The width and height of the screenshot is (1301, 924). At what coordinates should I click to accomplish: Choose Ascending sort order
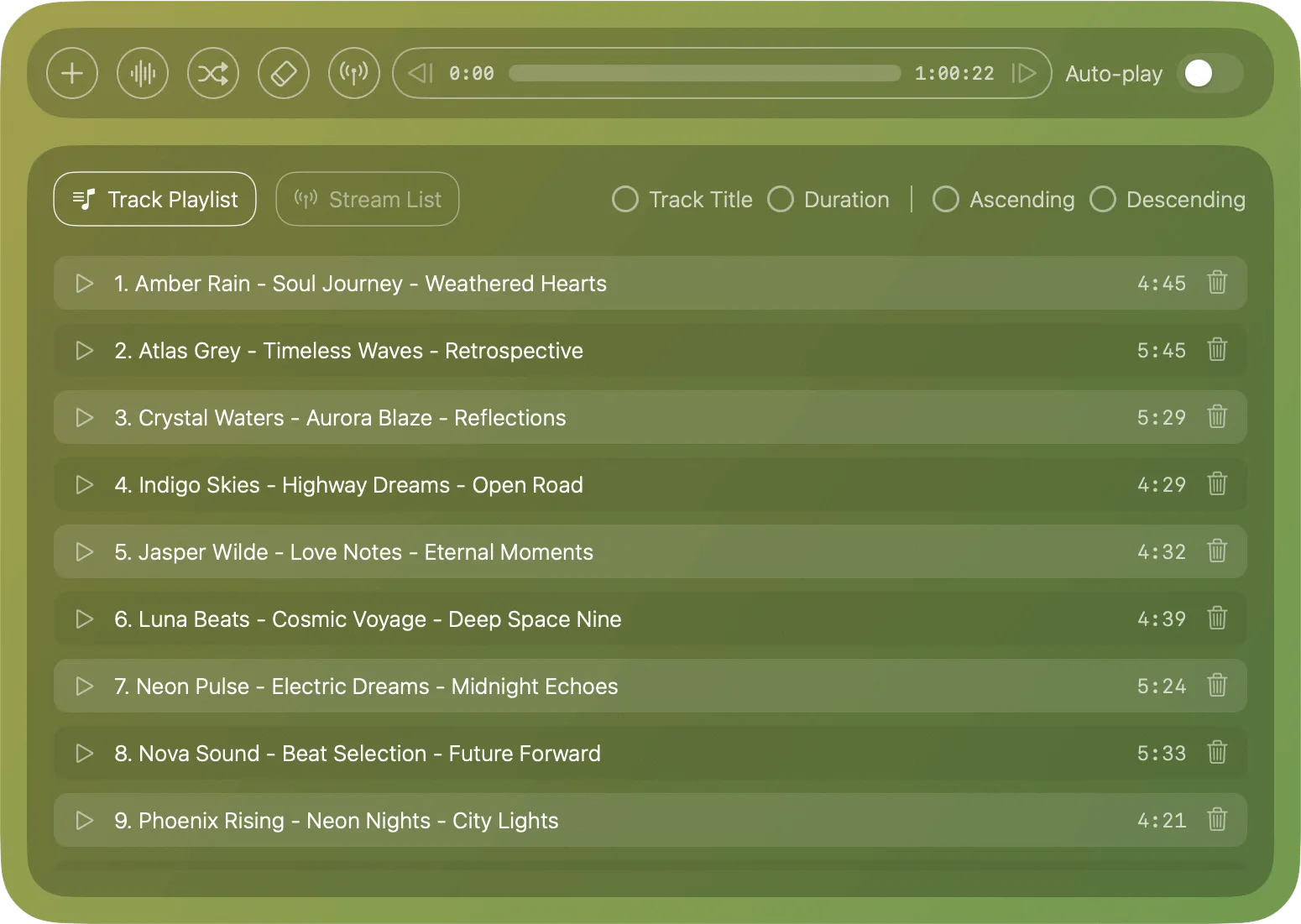(946, 200)
